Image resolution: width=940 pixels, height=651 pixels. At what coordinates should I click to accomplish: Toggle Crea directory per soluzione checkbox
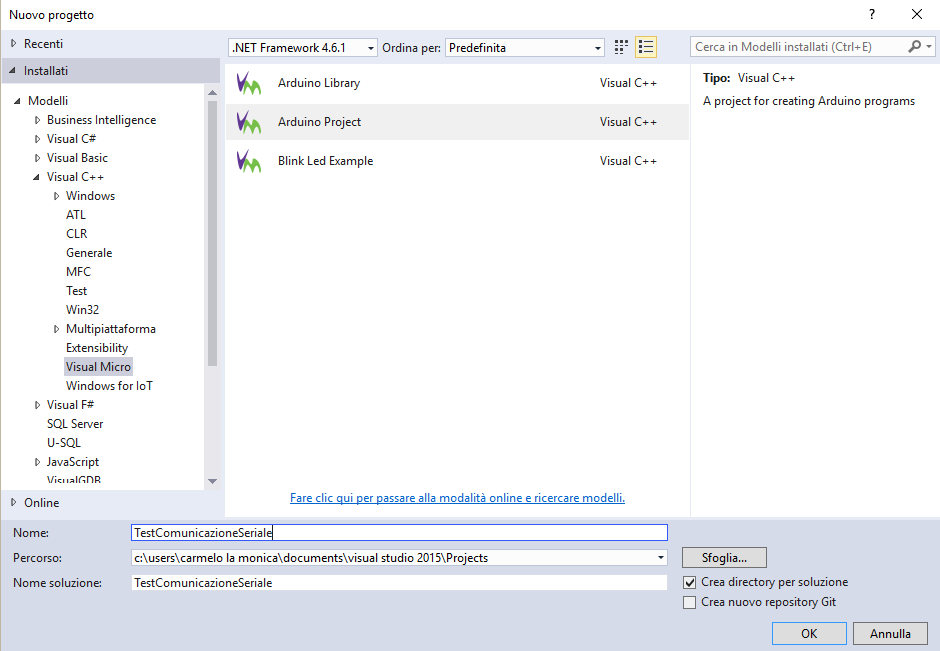pos(689,582)
